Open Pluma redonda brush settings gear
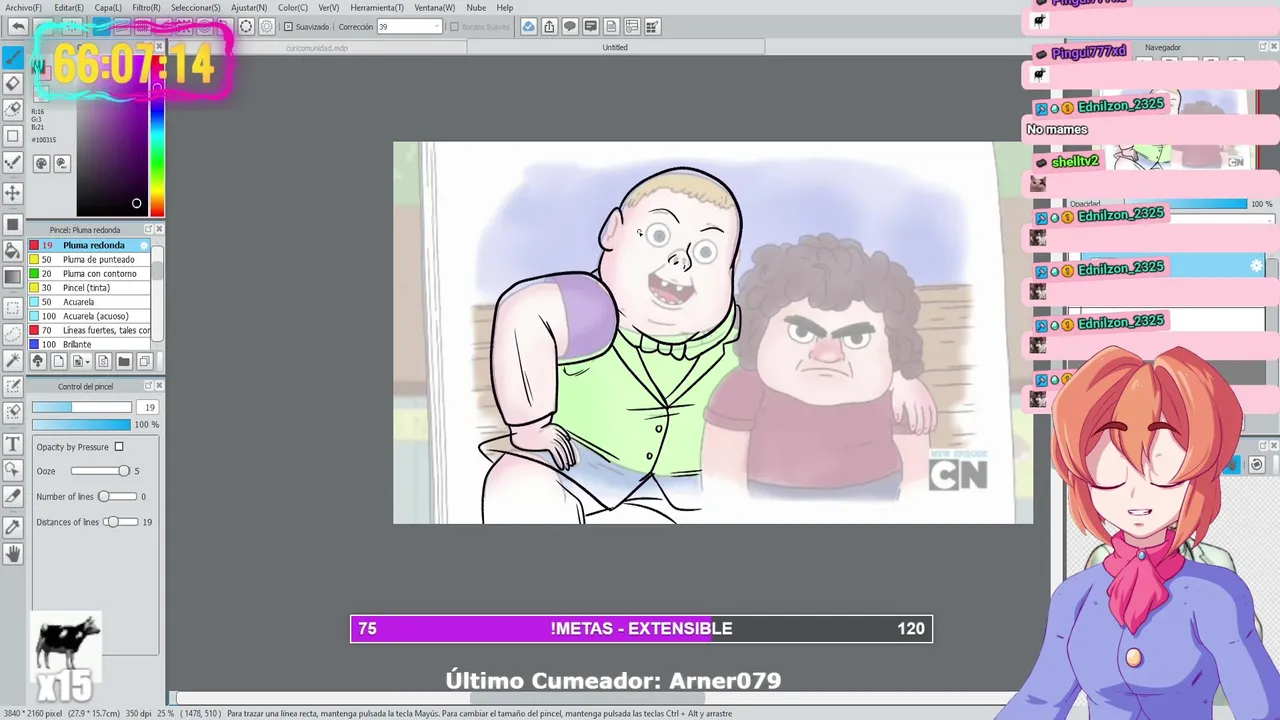The width and height of the screenshot is (1280, 720). tap(144, 245)
